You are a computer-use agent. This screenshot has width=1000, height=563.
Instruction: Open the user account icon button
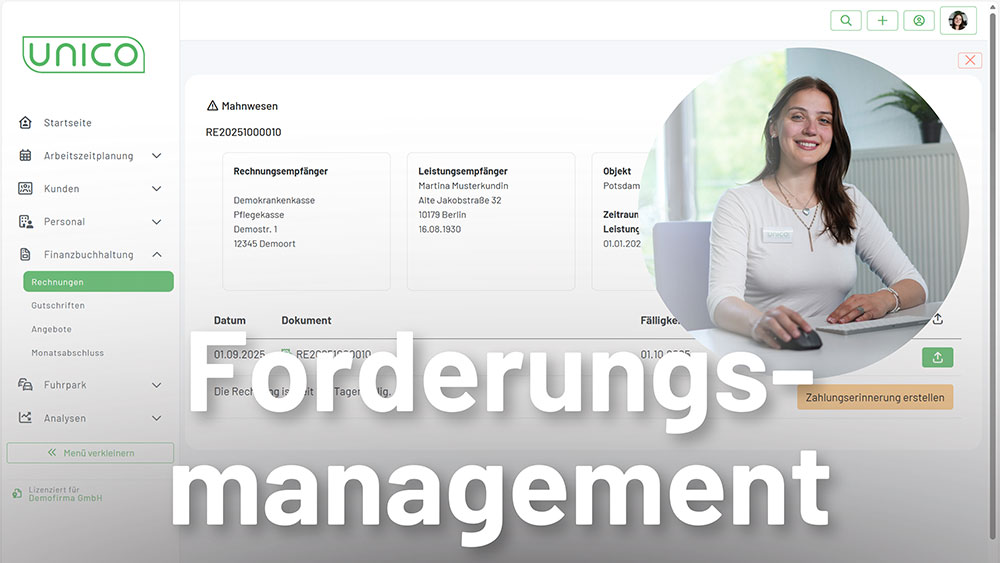(x=919, y=20)
